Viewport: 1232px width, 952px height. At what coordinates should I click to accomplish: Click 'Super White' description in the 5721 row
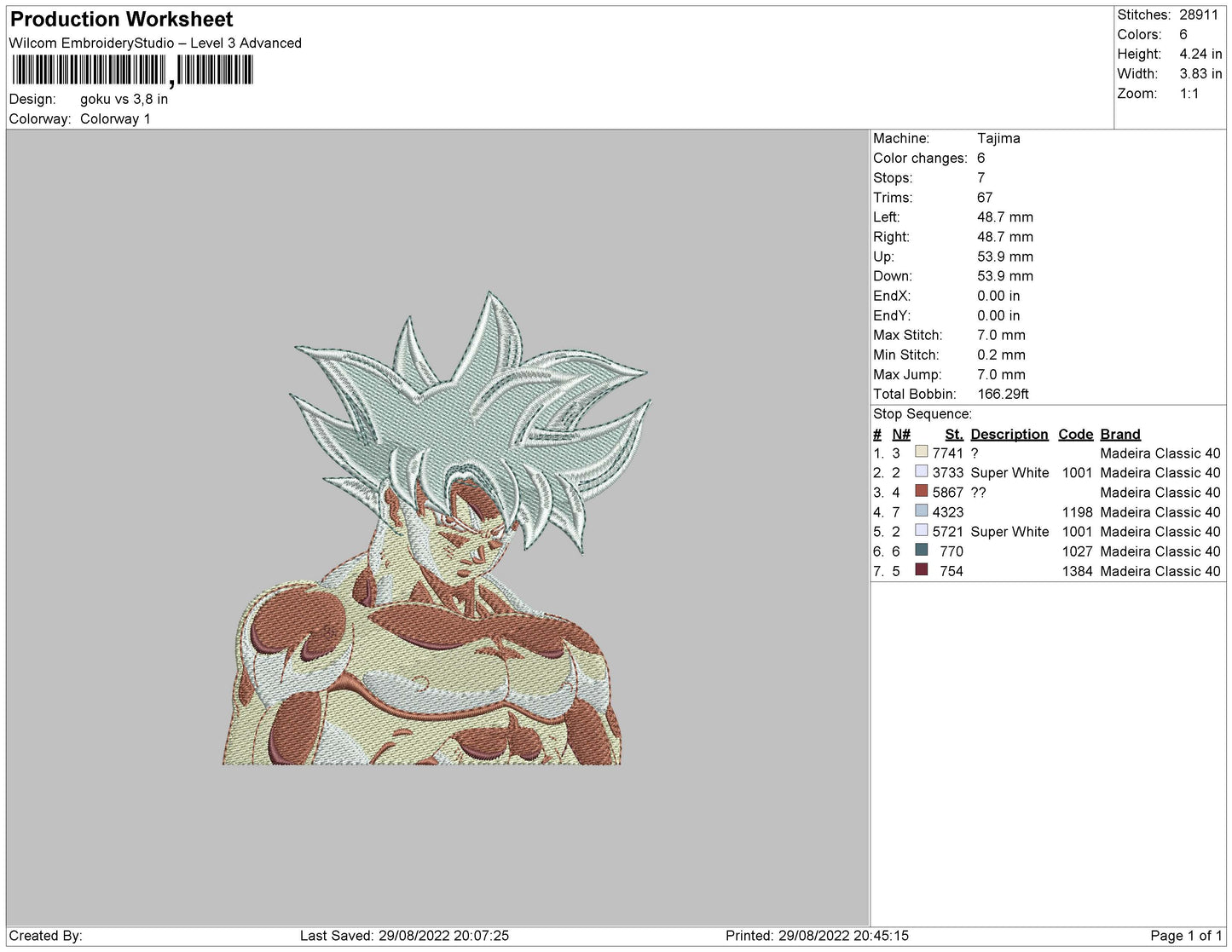pos(1009,531)
